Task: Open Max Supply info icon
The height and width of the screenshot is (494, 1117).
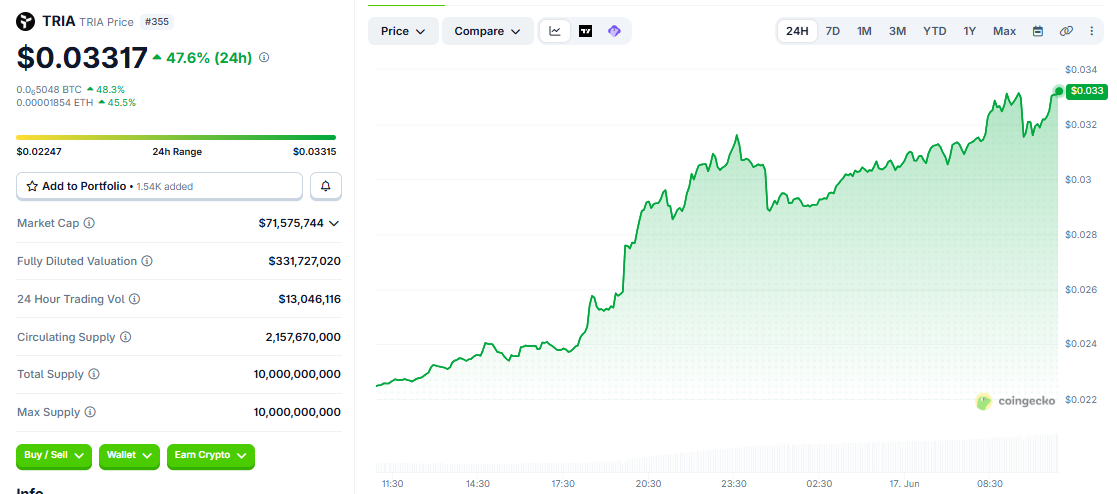Action: pyautogui.click(x=90, y=412)
